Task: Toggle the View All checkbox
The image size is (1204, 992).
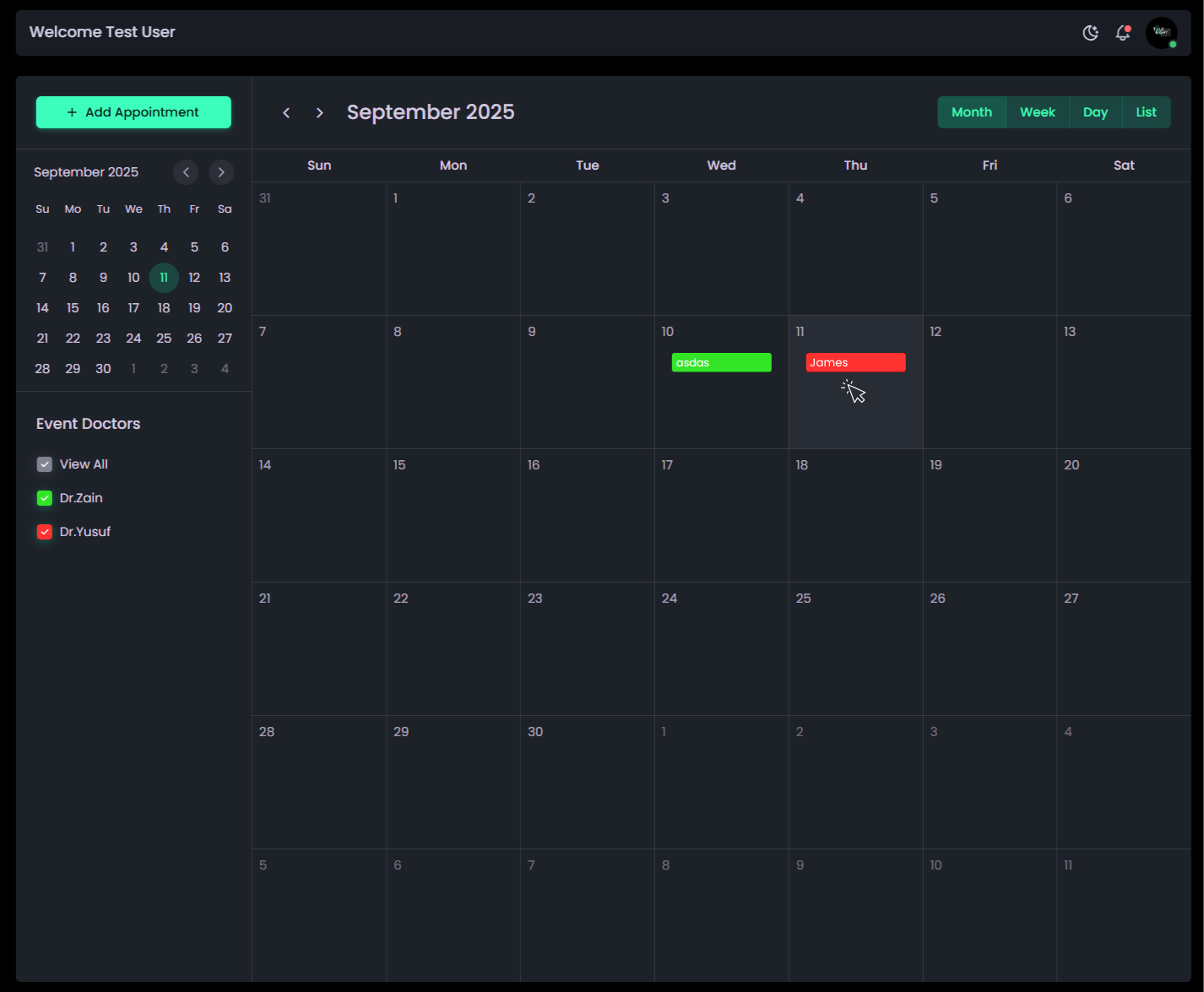Action: [45, 464]
